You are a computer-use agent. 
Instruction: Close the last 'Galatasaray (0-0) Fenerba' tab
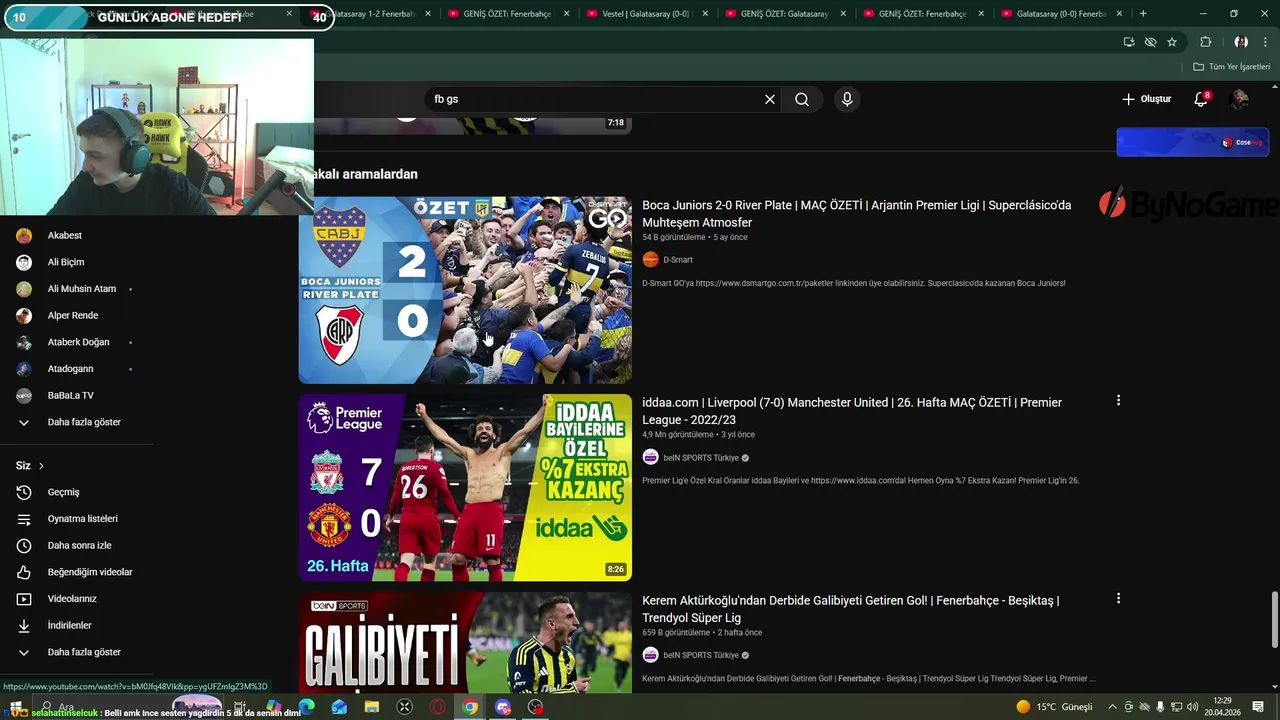point(1119,14)
